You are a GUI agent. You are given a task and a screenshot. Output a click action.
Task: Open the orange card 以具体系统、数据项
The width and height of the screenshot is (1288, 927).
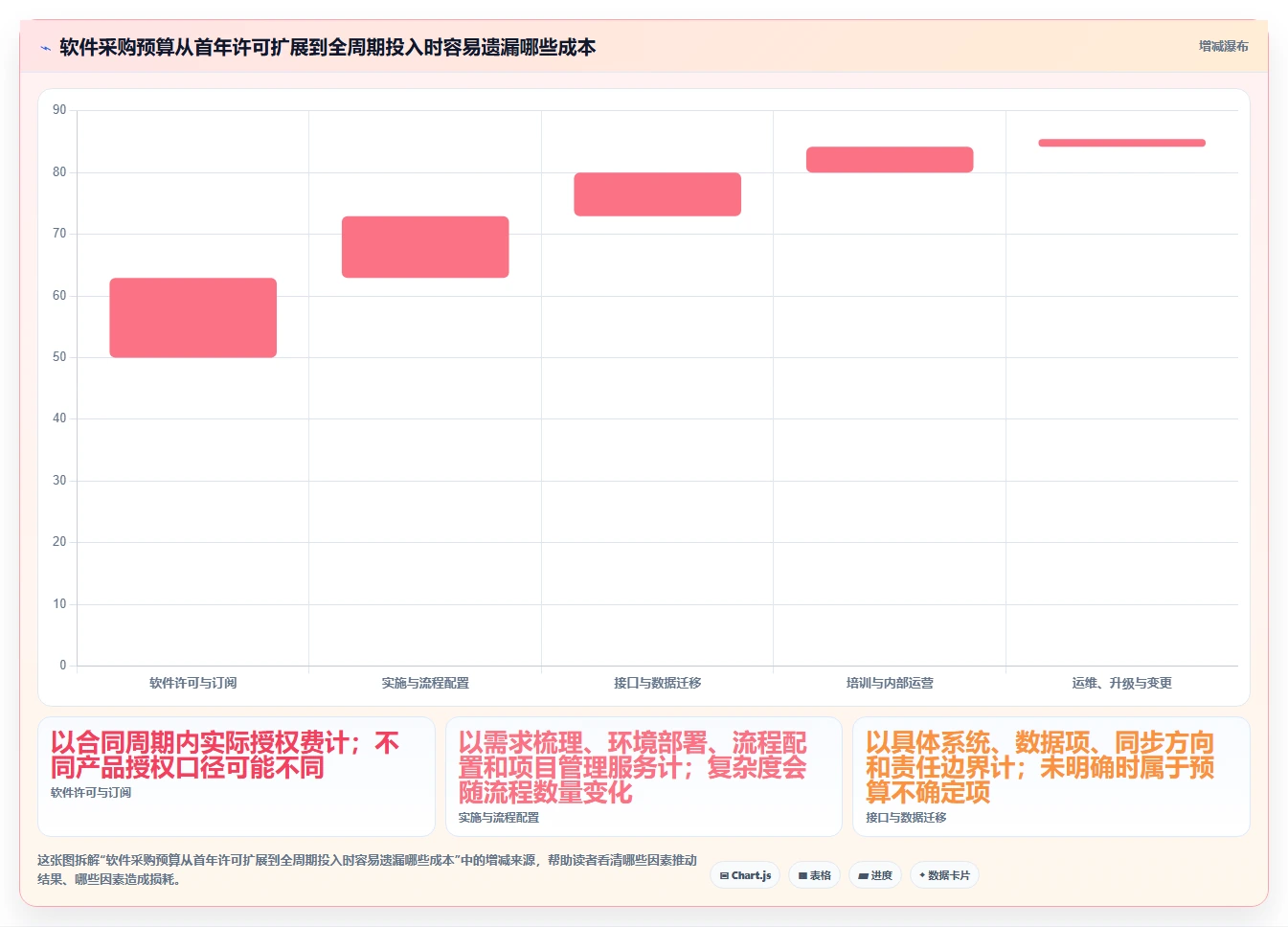point(1051,777)
